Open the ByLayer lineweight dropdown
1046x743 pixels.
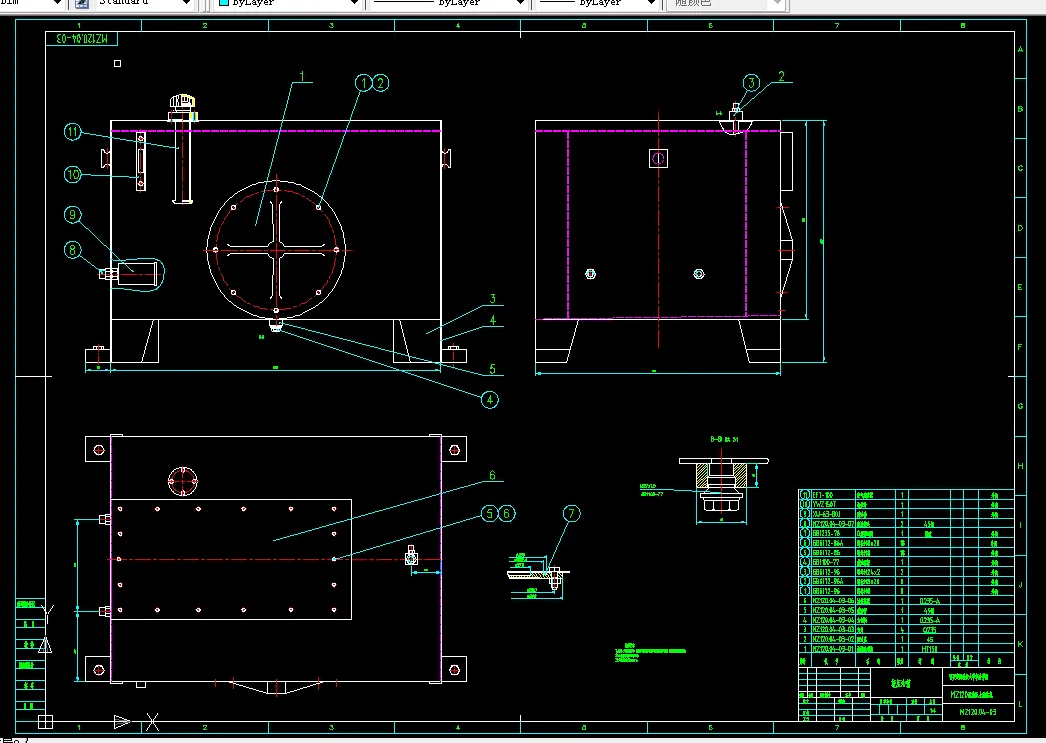(651, 3)
